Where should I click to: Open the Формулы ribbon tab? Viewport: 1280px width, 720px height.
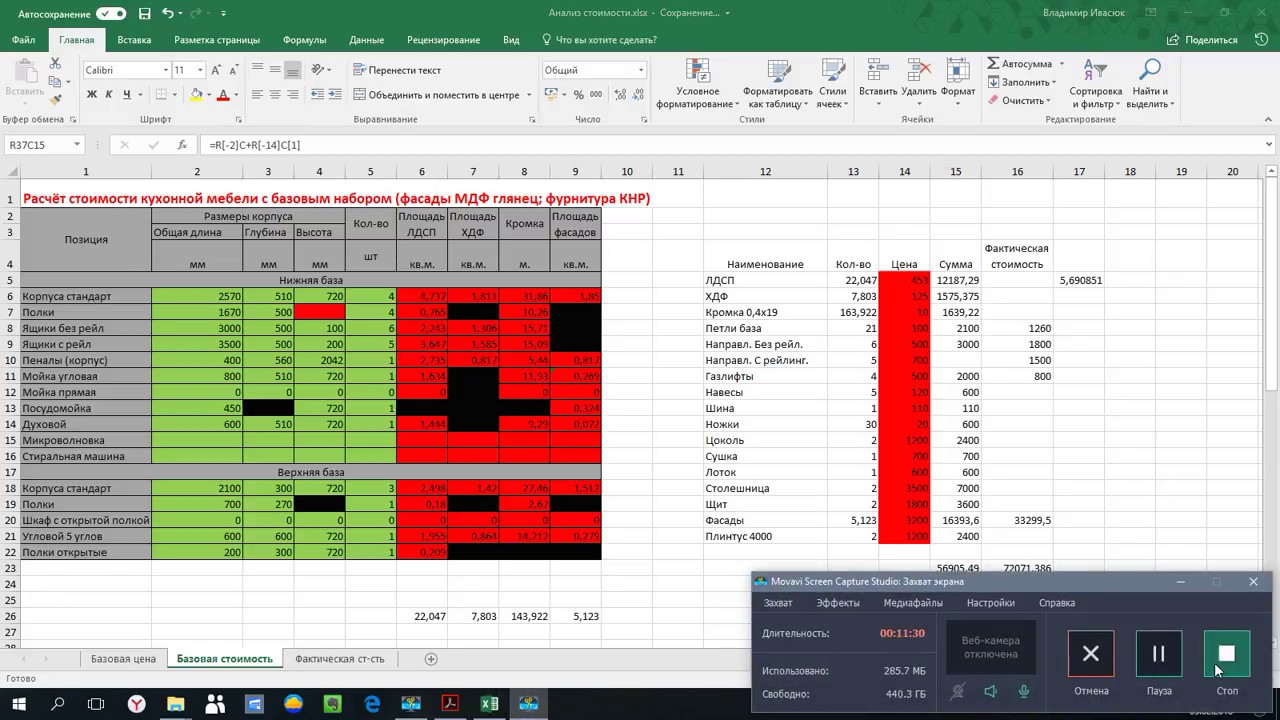click(304, 40)
